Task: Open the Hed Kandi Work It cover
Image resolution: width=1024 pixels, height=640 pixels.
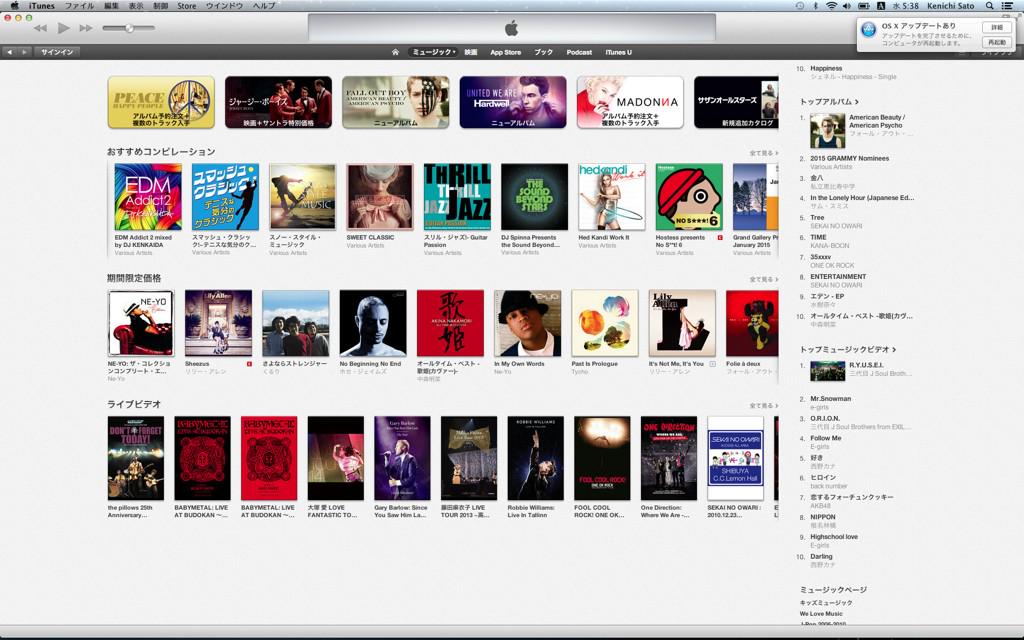Action: click(612, 197)
